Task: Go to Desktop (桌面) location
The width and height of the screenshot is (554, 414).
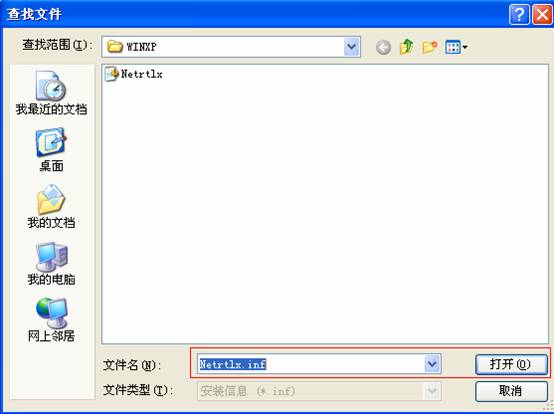Action: [51, 150]
